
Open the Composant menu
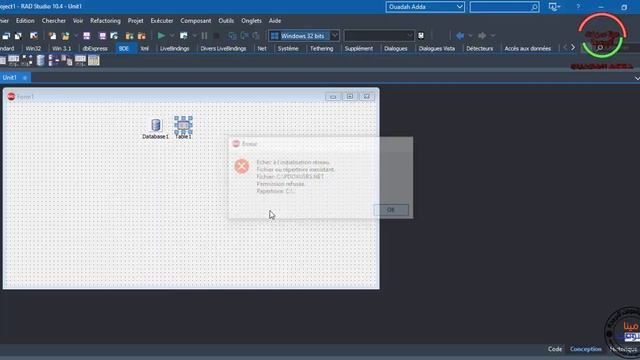pos(196,21)
